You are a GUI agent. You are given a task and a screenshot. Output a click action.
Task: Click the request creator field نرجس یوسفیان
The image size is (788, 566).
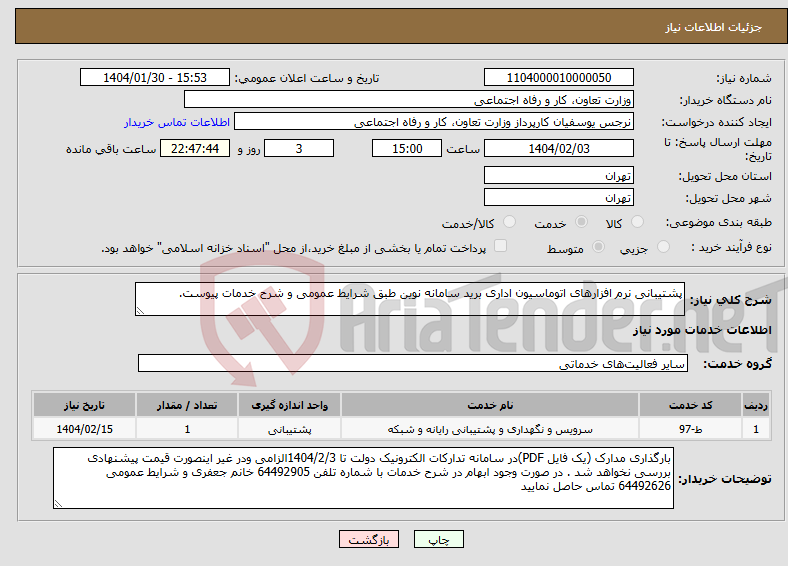point(434,122)
